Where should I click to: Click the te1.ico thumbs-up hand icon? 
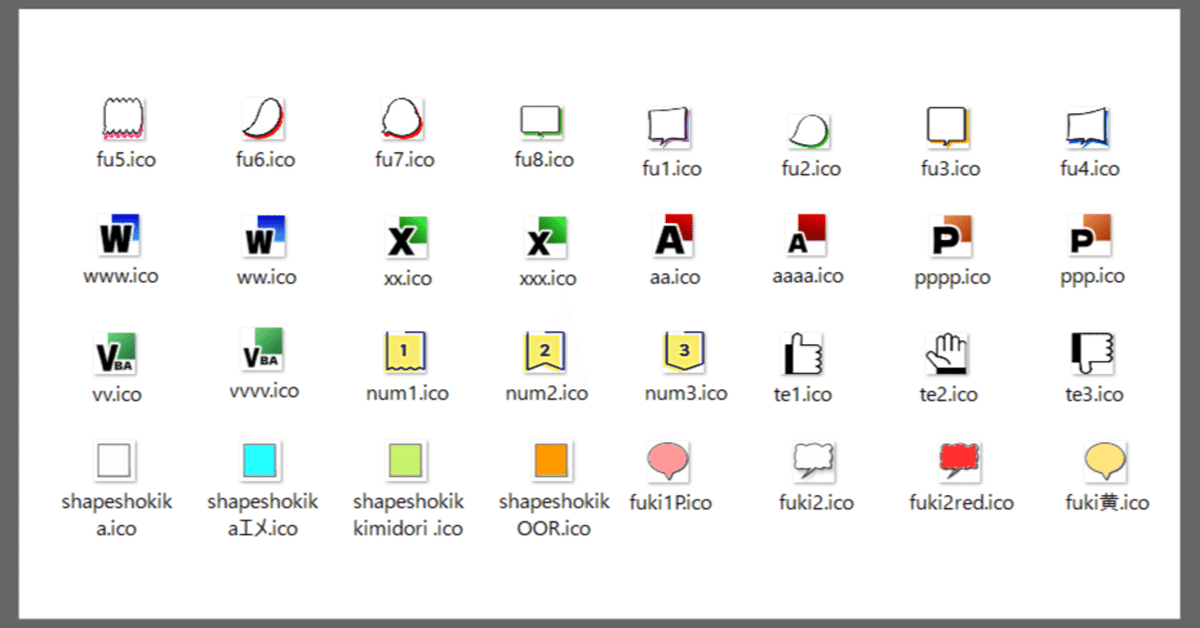click(802, 354)
